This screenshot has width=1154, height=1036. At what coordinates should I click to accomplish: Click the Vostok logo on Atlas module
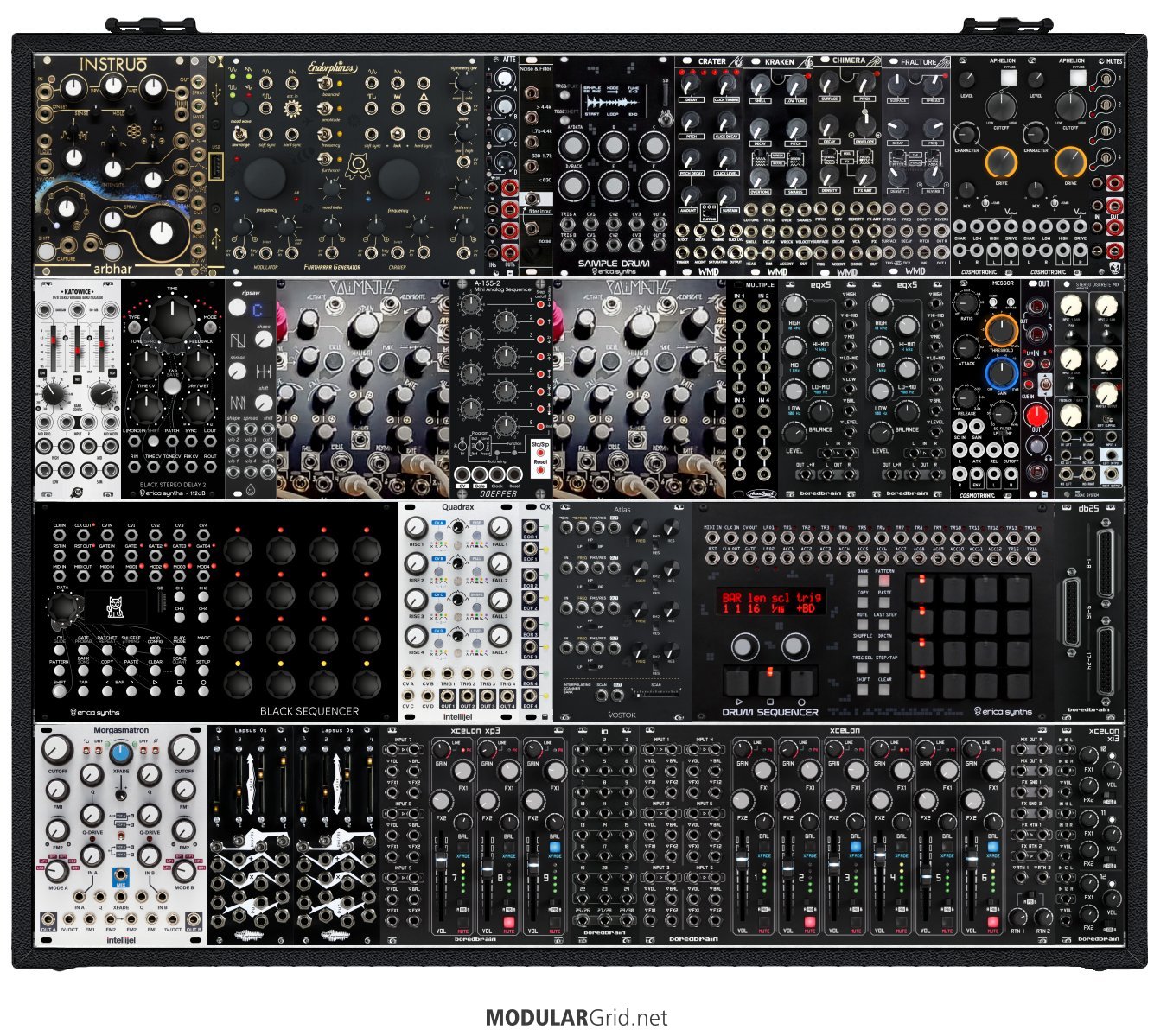(622, 715)
